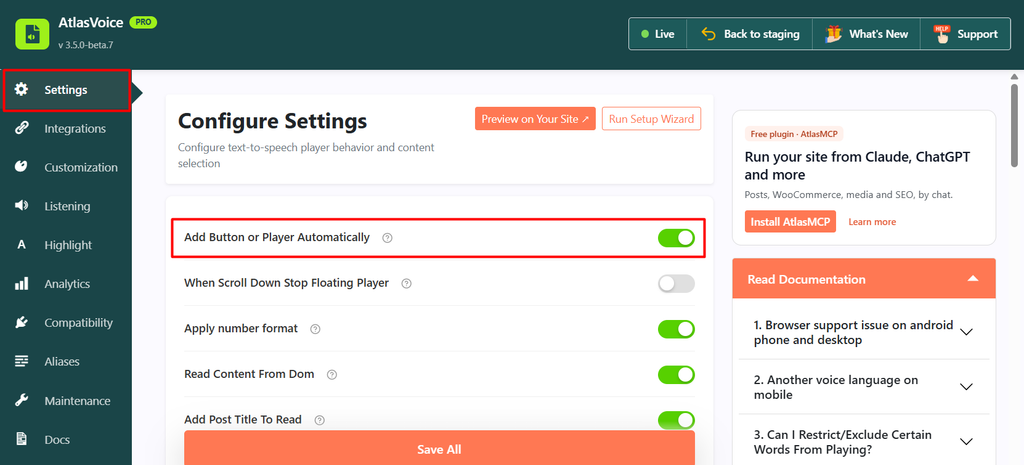Image resolution: width=1024 pixels, height=465 pixels.
Task: Click the Support help hand icon
Action: (941, 34)
